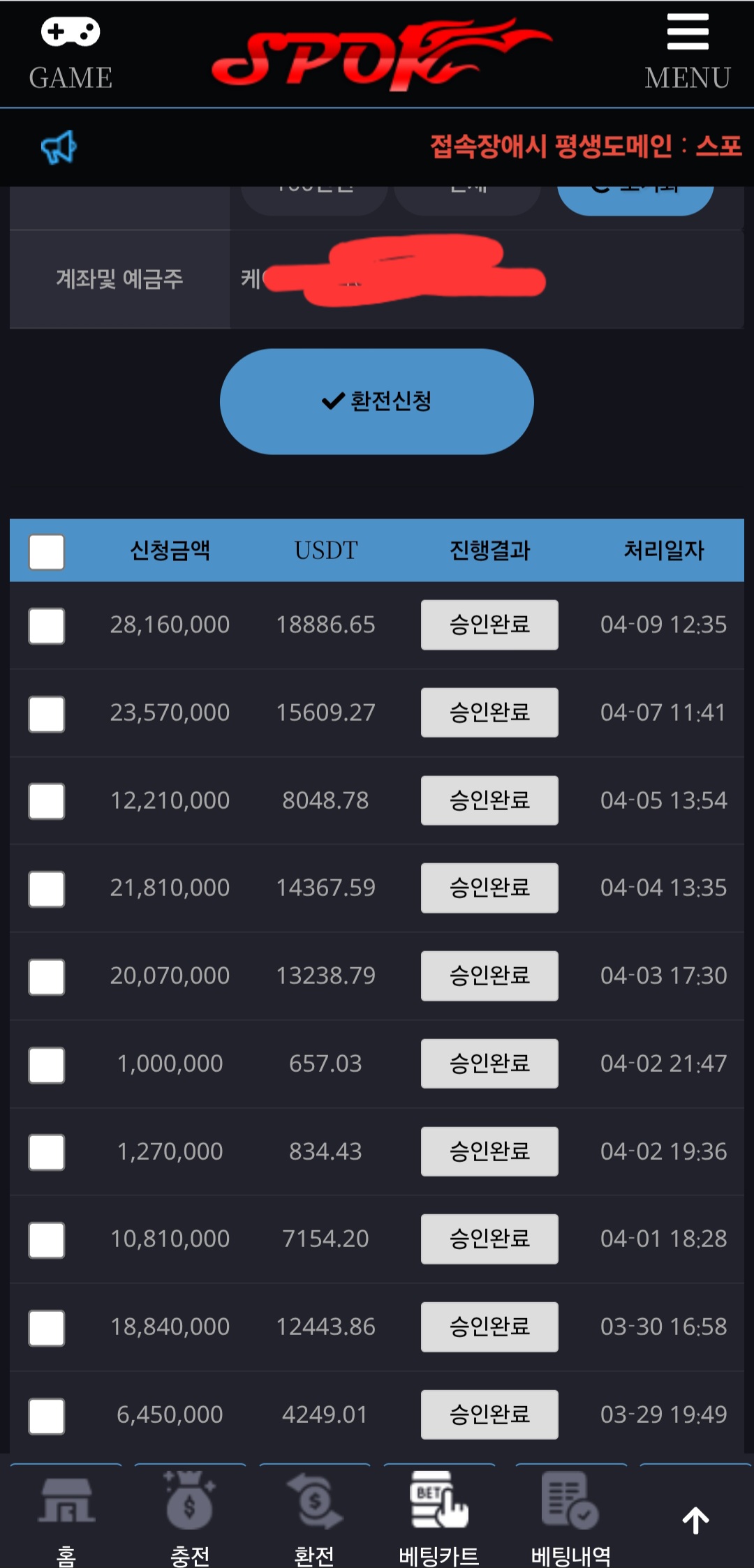754x1568 pixels.
Task: Submit the 환전신청 exchange request button
Action: [377, 401]
